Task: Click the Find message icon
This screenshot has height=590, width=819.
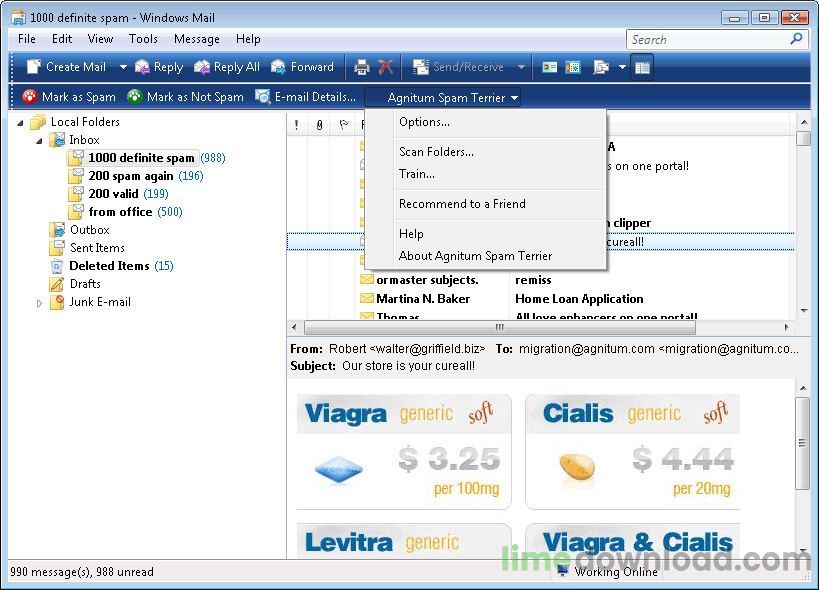Action: coord(601,67)
